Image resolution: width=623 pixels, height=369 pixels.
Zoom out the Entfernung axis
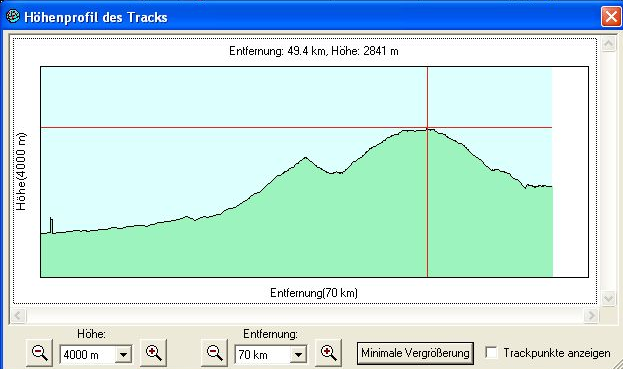(215, 353)
